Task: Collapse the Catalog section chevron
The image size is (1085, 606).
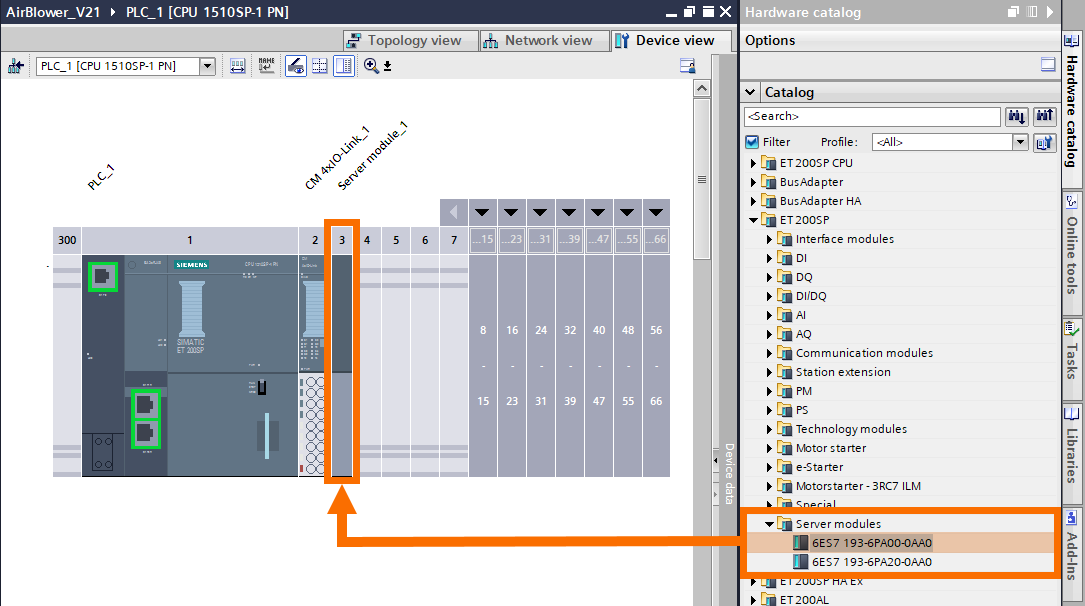Action: (x=751, y=92)
